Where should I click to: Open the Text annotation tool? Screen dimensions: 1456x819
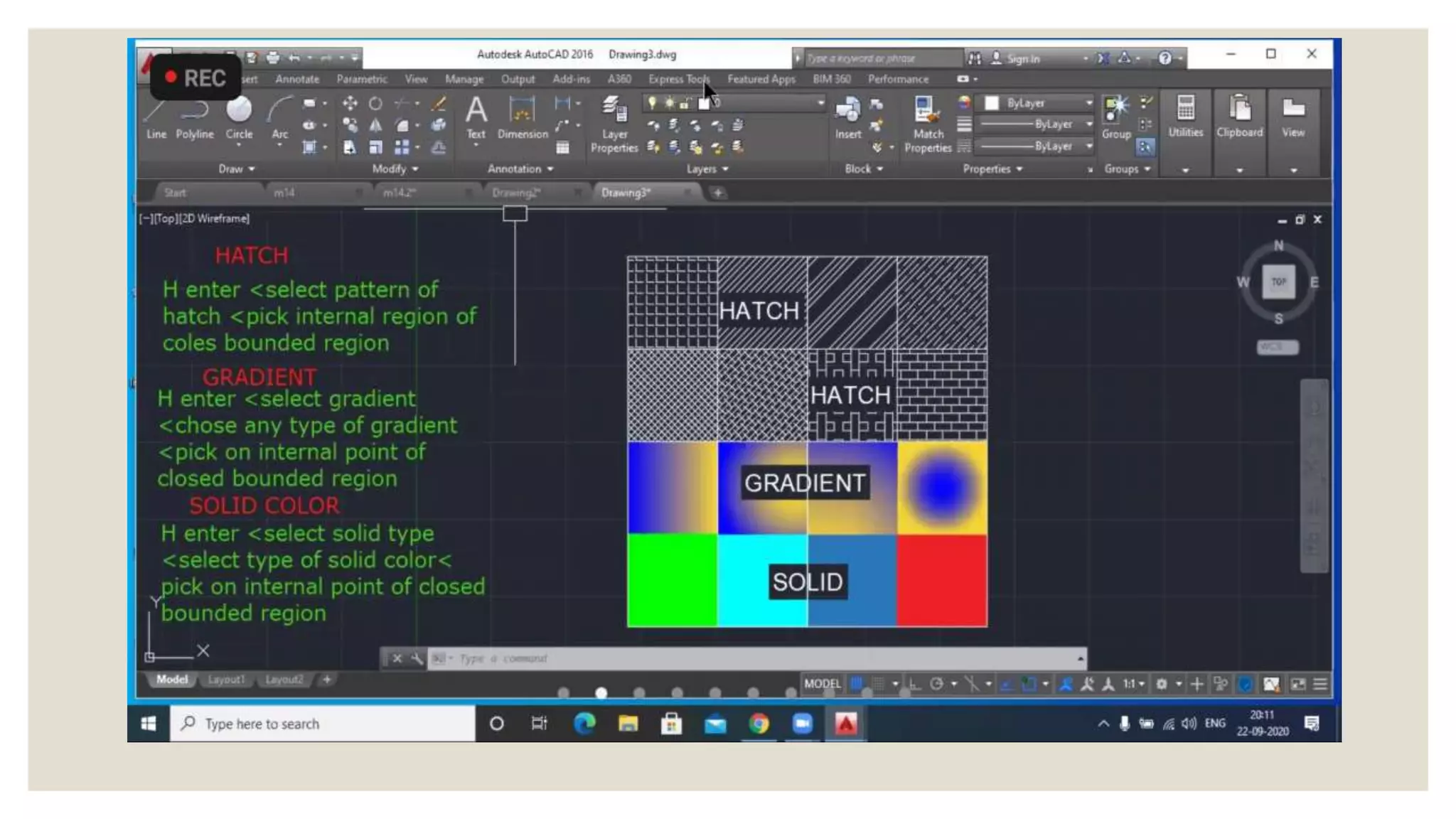476,118
